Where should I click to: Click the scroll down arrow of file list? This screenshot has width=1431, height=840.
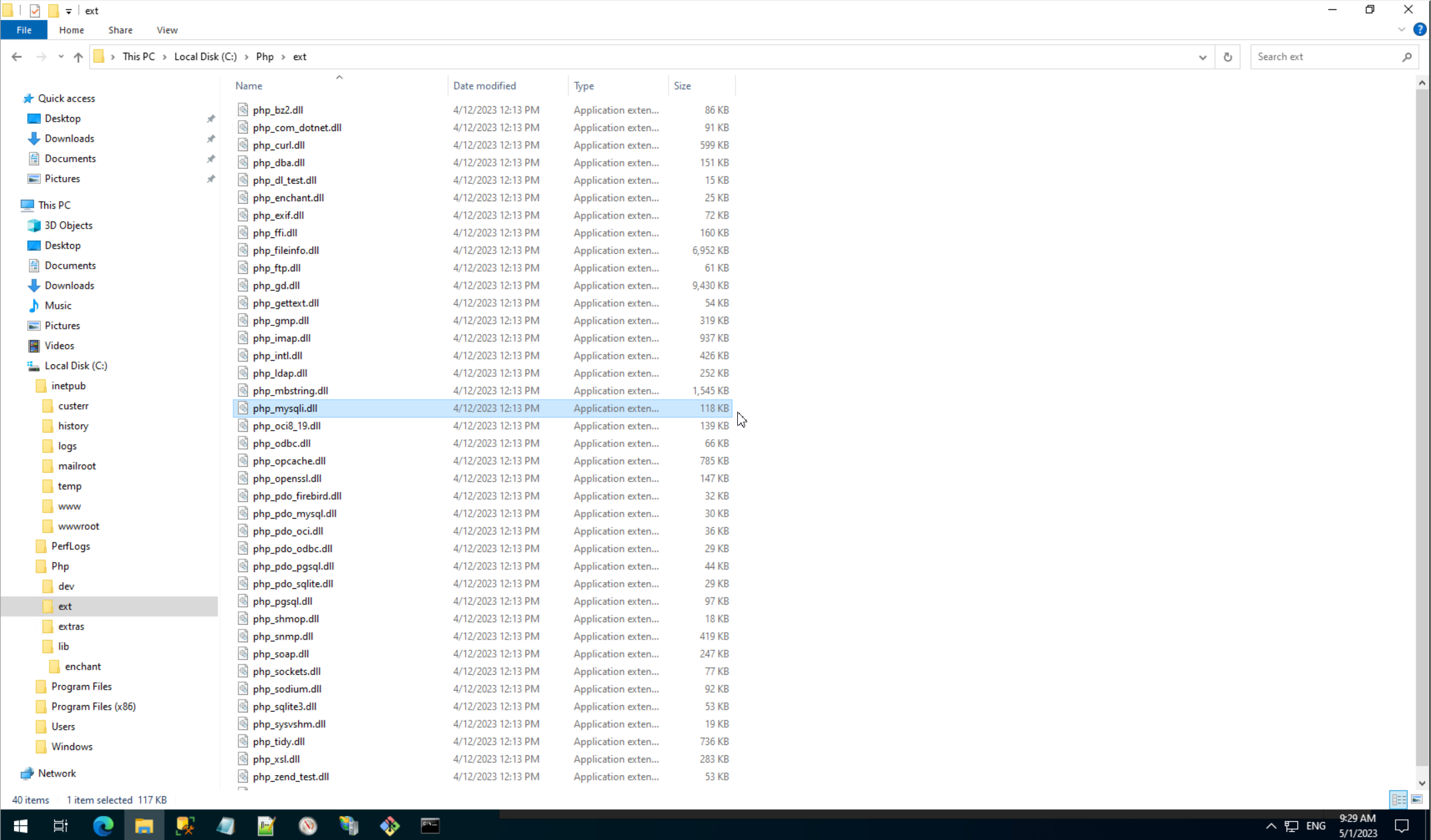[x=1422, y=783]
